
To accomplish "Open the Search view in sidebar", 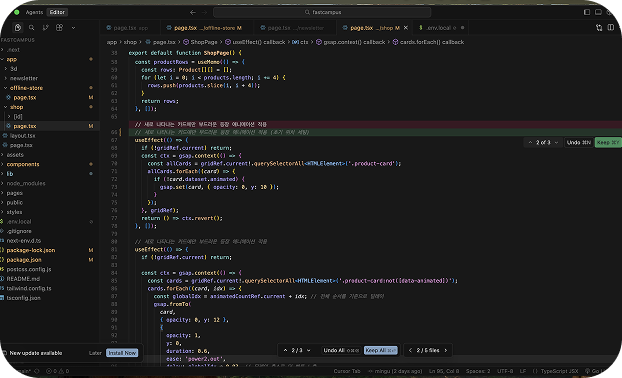I will pyautogui.click(x=31, y=28).
